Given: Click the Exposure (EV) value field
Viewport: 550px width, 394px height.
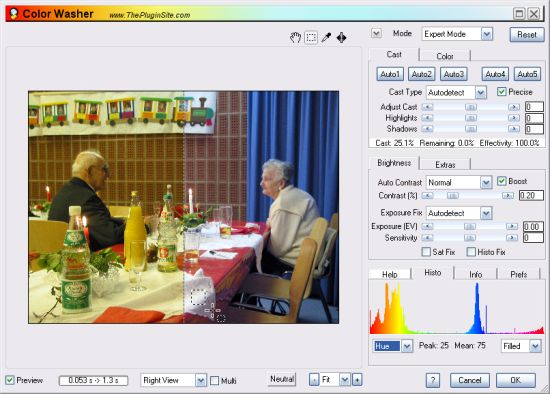Looking at the screenshot, I should pos(533,227).
